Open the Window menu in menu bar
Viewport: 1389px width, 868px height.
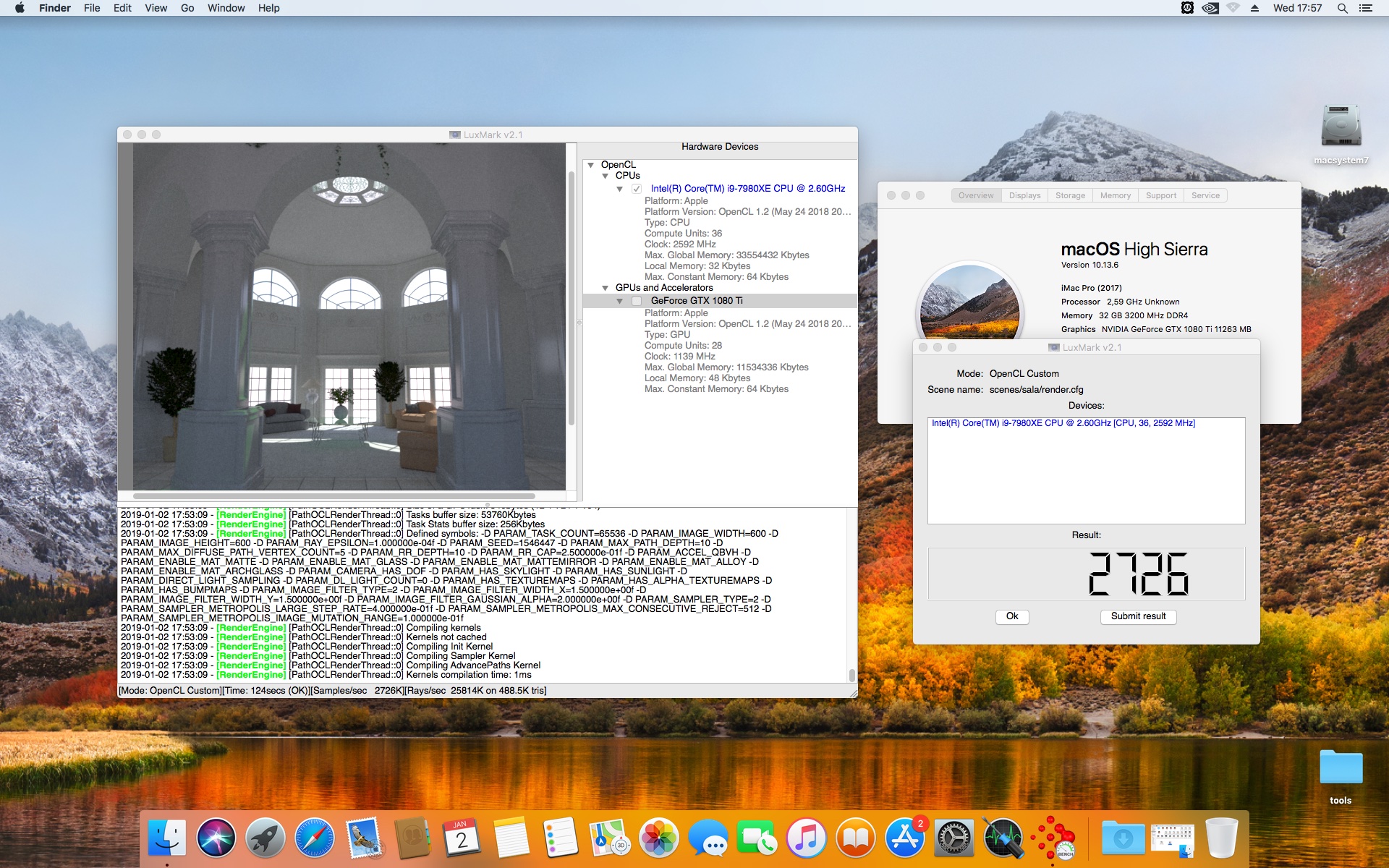(226, 8)
